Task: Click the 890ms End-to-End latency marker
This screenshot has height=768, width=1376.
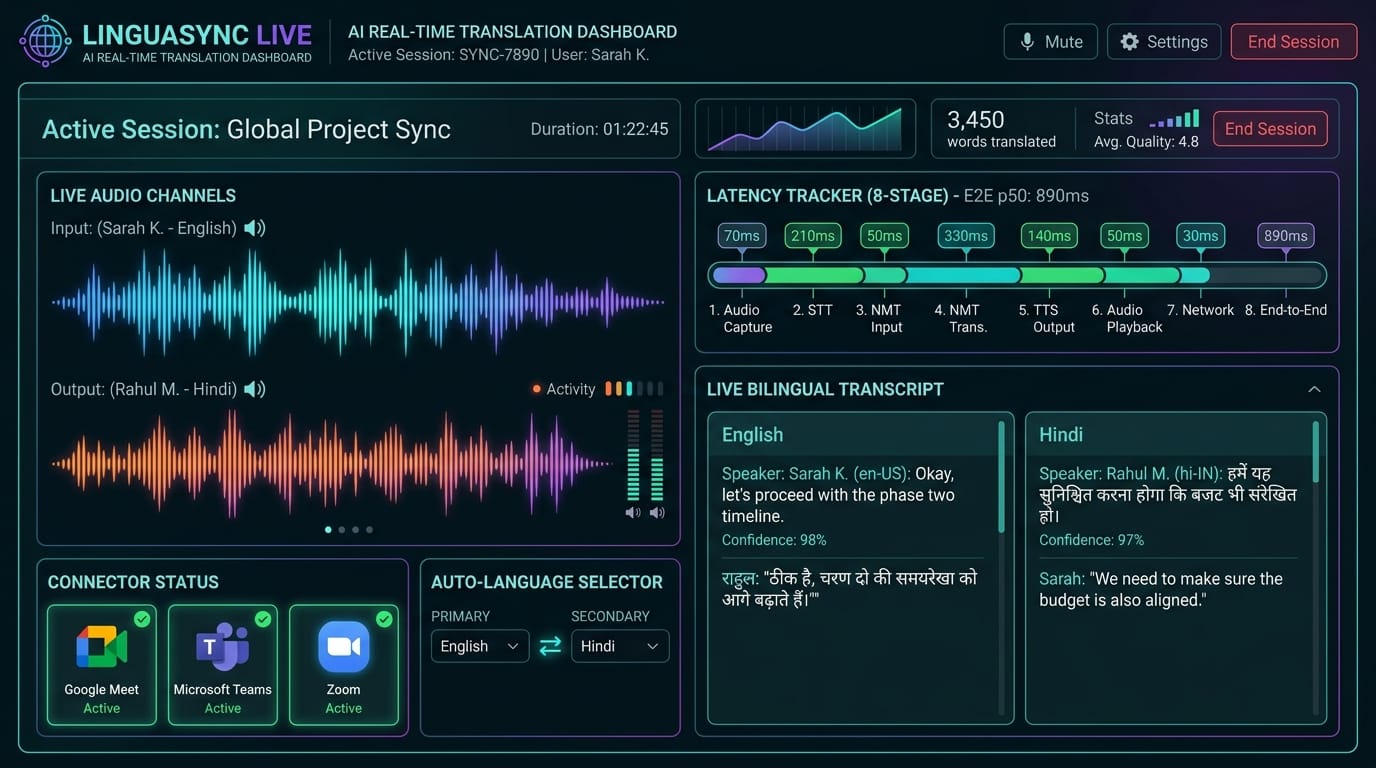Action: tap(1285, 236)
